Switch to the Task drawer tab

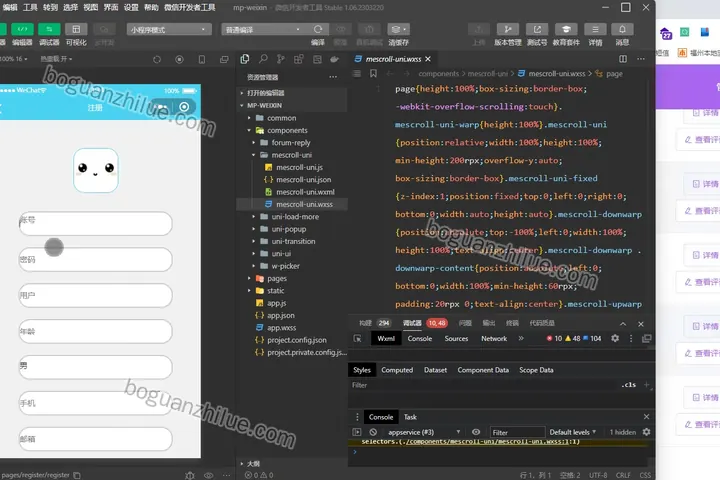point(410,417)
